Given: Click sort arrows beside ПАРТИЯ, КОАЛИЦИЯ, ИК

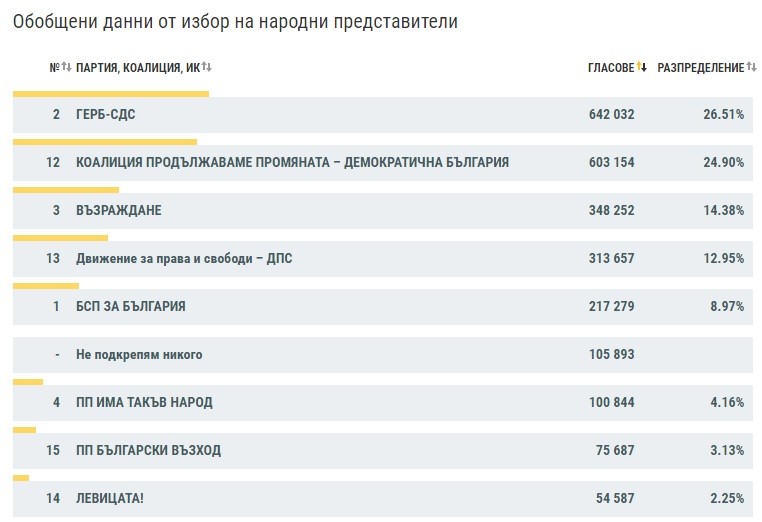Looking at the screenshot, I should [207, 67].
